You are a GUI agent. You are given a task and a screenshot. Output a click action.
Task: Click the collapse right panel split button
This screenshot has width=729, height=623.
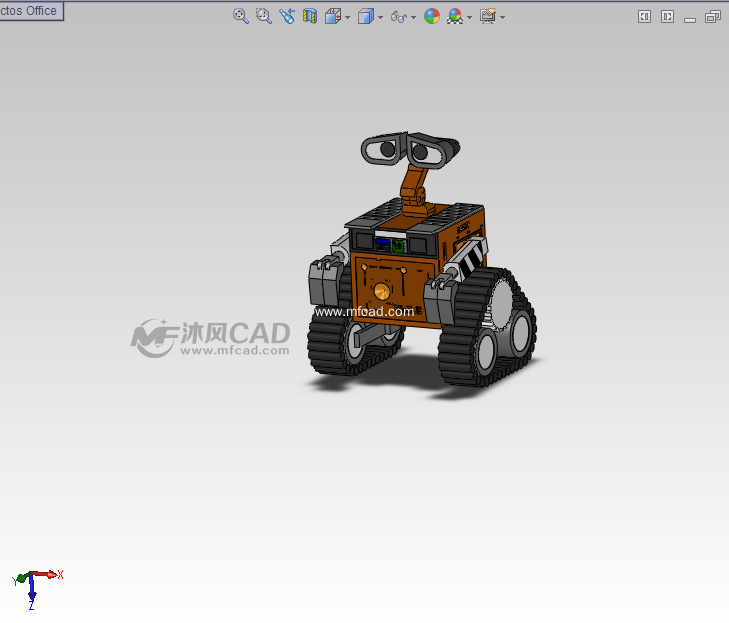[668, 17]
